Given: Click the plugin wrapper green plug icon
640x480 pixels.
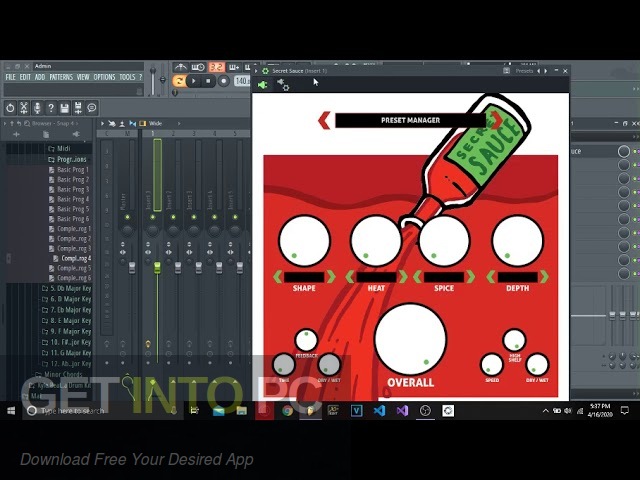Looking at the screenshot, I should coord(262,85).
